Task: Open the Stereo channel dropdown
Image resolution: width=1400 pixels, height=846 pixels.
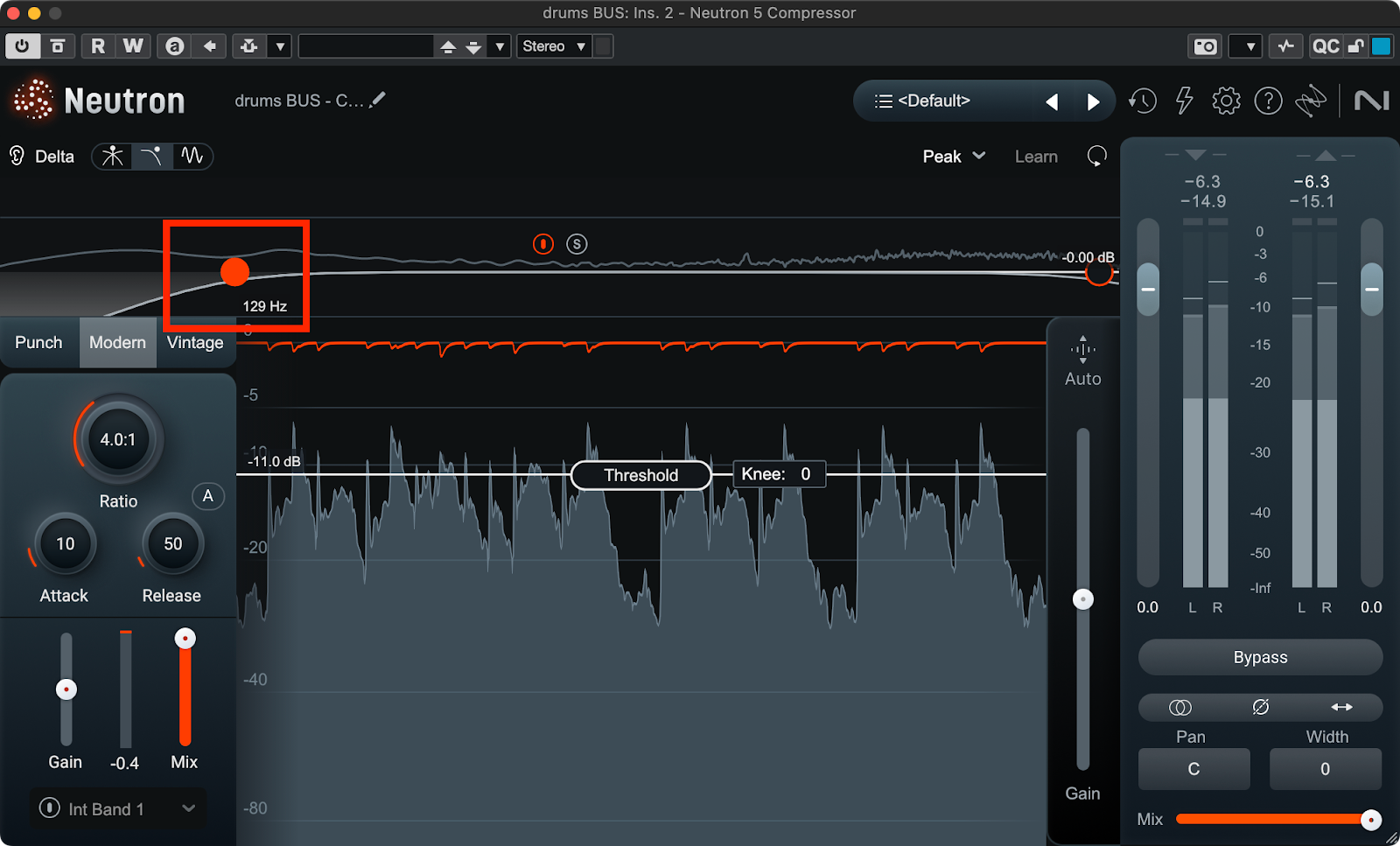Action: (554, 46)
